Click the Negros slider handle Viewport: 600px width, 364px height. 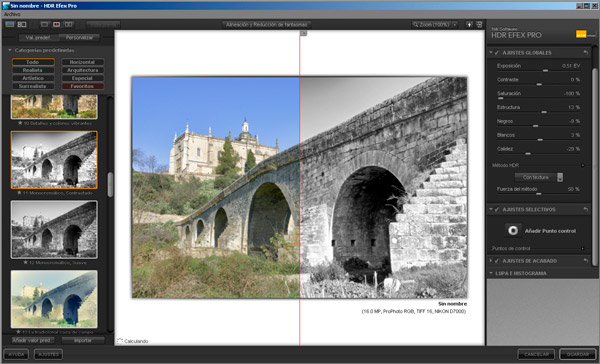click(536, 126)
